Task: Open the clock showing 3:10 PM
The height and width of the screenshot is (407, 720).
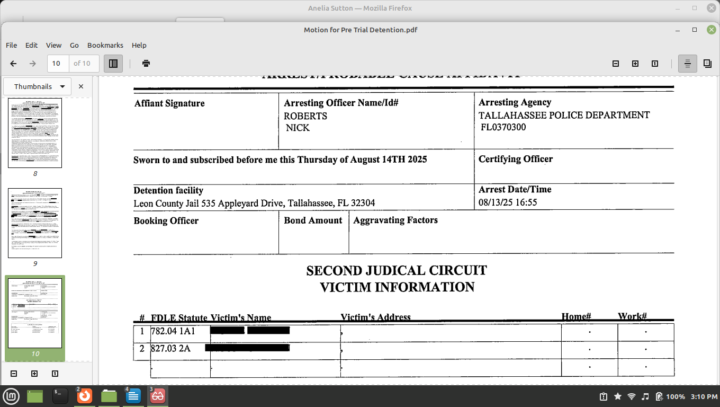Action: 703,396
